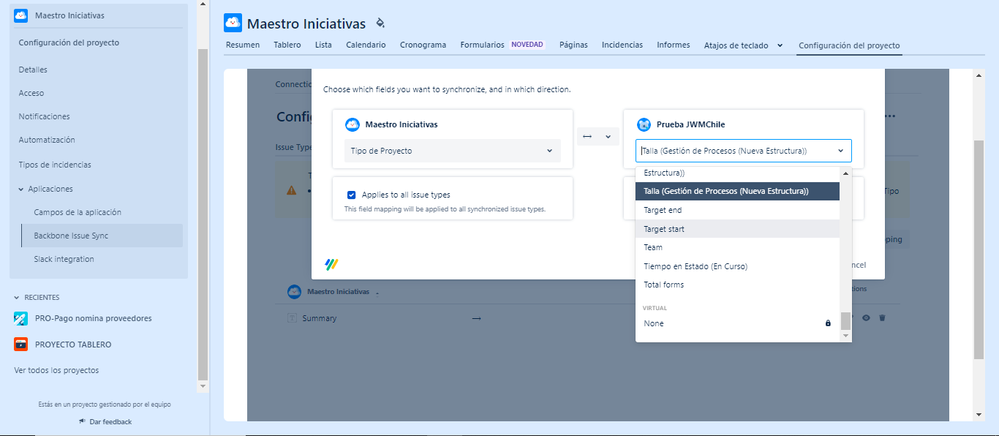Toggle eye icon visibility on Summary row
This screenshot has height=436, width=999.
(x=866, y=317)
